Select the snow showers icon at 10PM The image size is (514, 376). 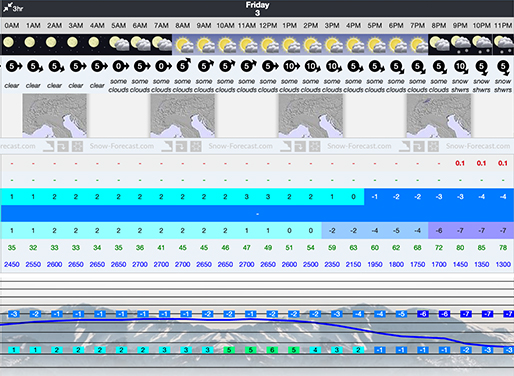(x=482, y=45)
